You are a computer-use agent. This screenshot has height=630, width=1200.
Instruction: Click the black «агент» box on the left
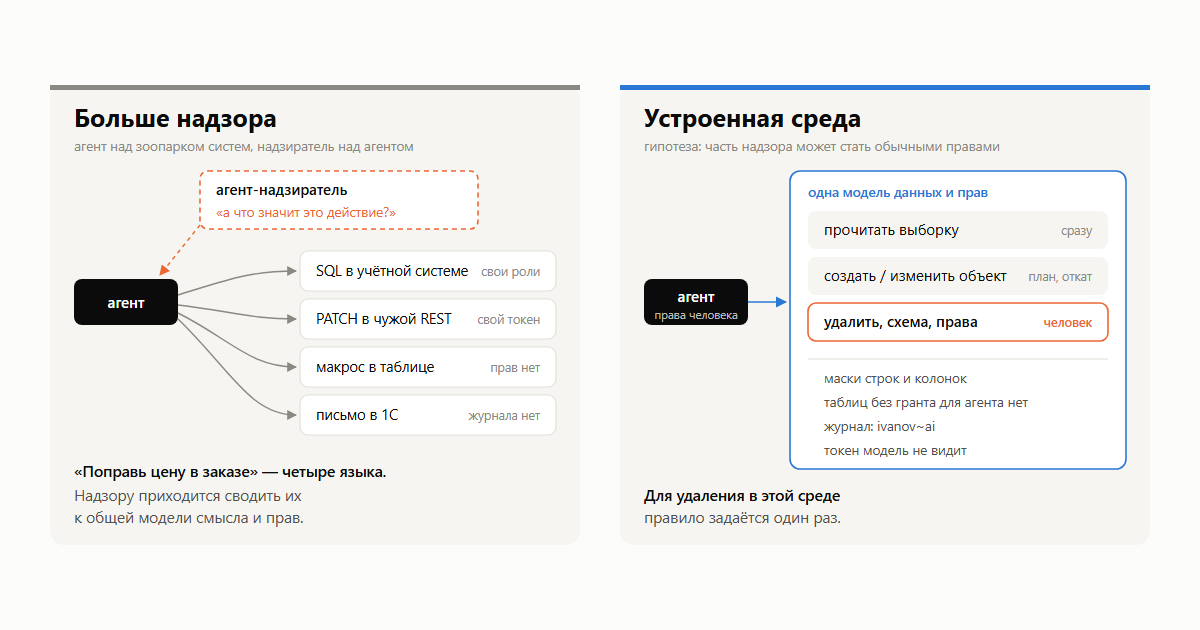point(126,302)
